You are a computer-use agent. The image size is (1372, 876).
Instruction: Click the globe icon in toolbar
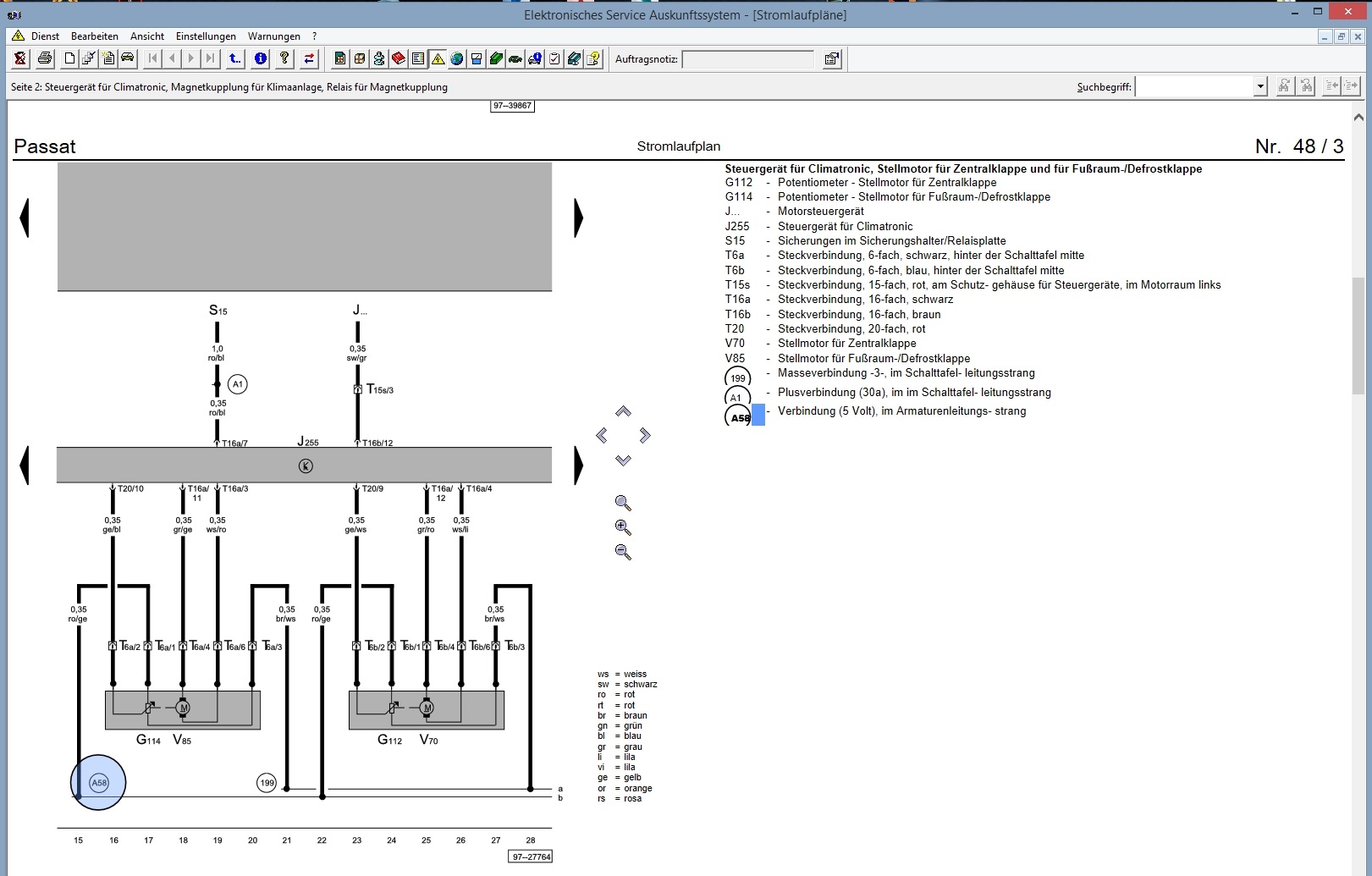click(457, 58)
